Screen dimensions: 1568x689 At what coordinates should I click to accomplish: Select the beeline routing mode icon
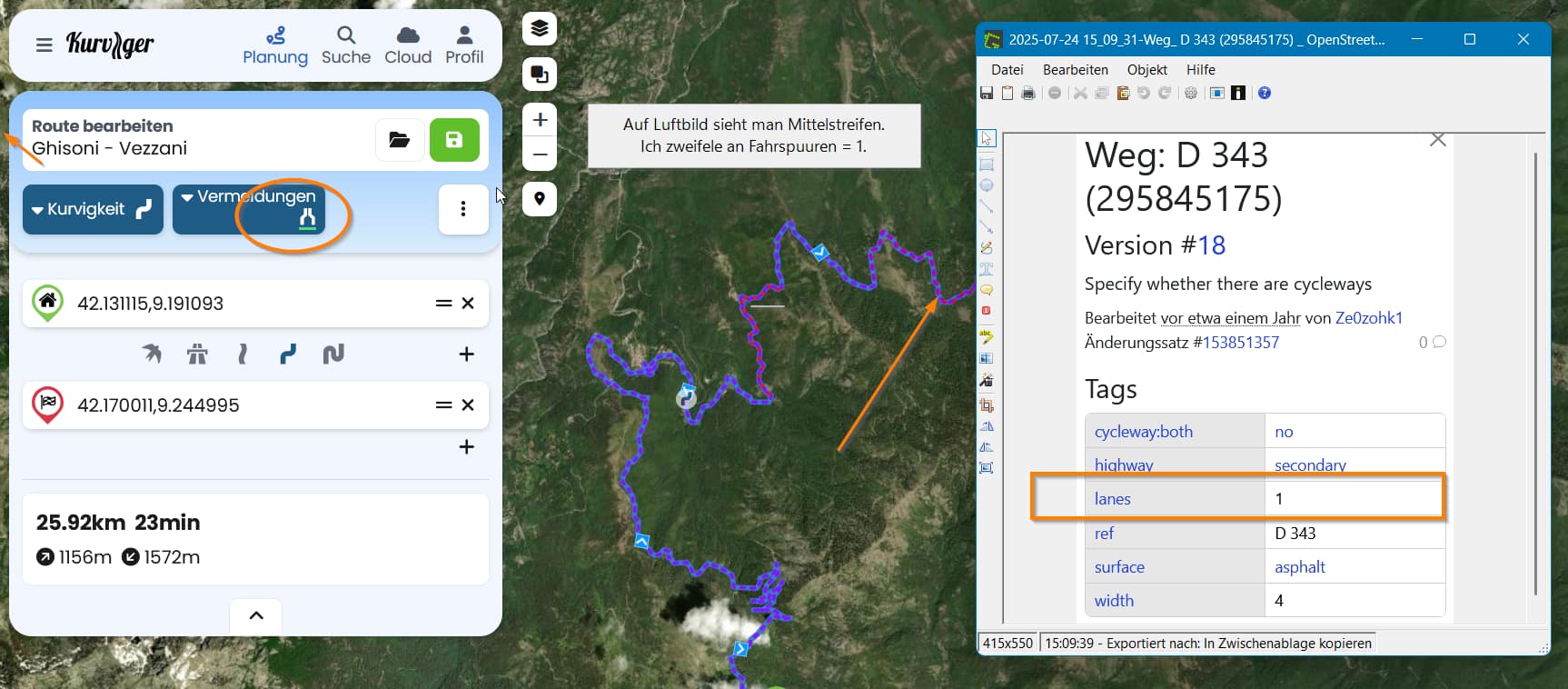152,354
